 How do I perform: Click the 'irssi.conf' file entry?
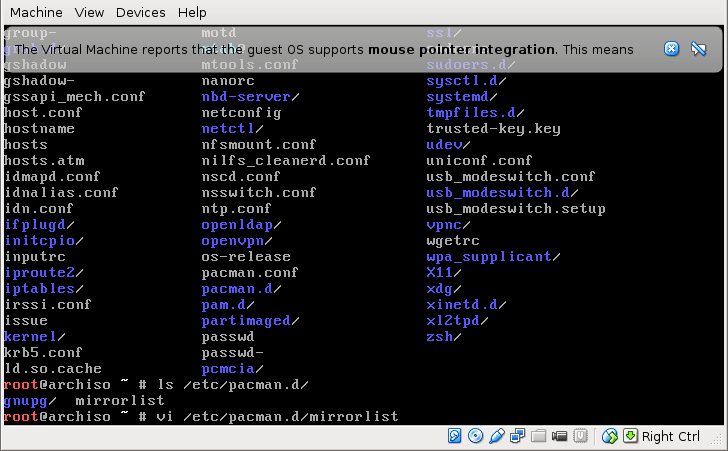(x=47, y=305)
